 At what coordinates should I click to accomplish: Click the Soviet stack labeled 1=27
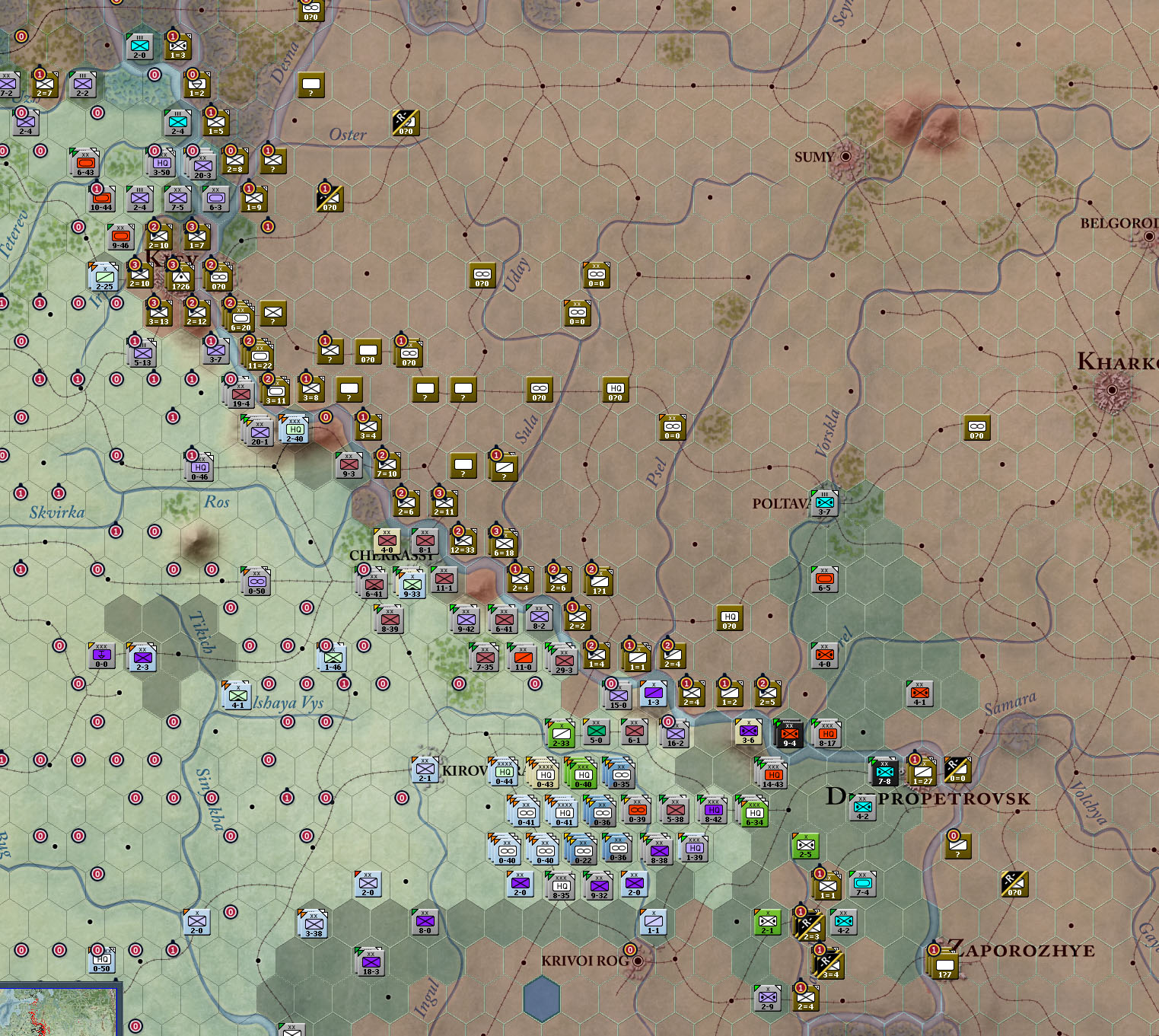click(922, 772)
